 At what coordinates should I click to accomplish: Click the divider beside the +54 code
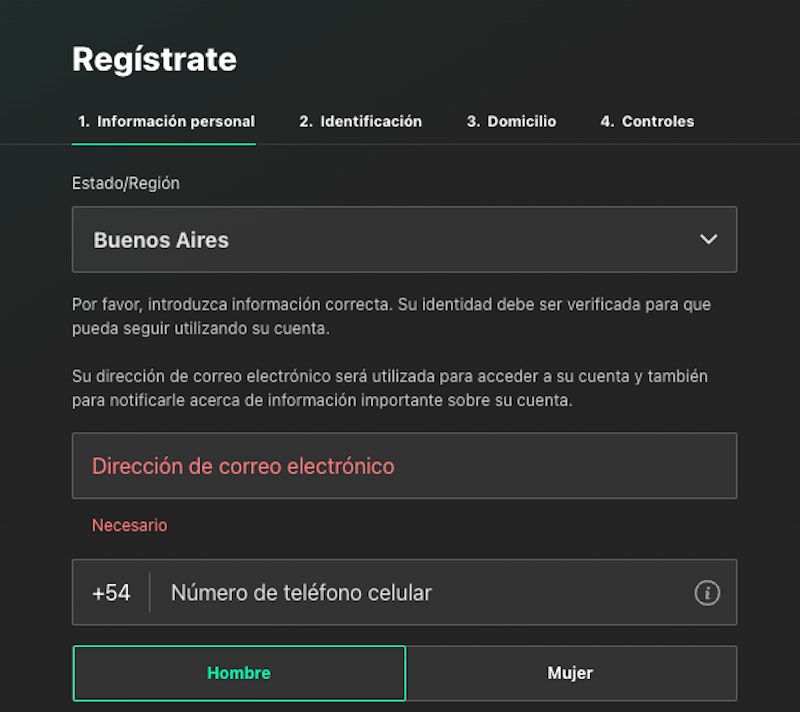[x=150, y=593]
